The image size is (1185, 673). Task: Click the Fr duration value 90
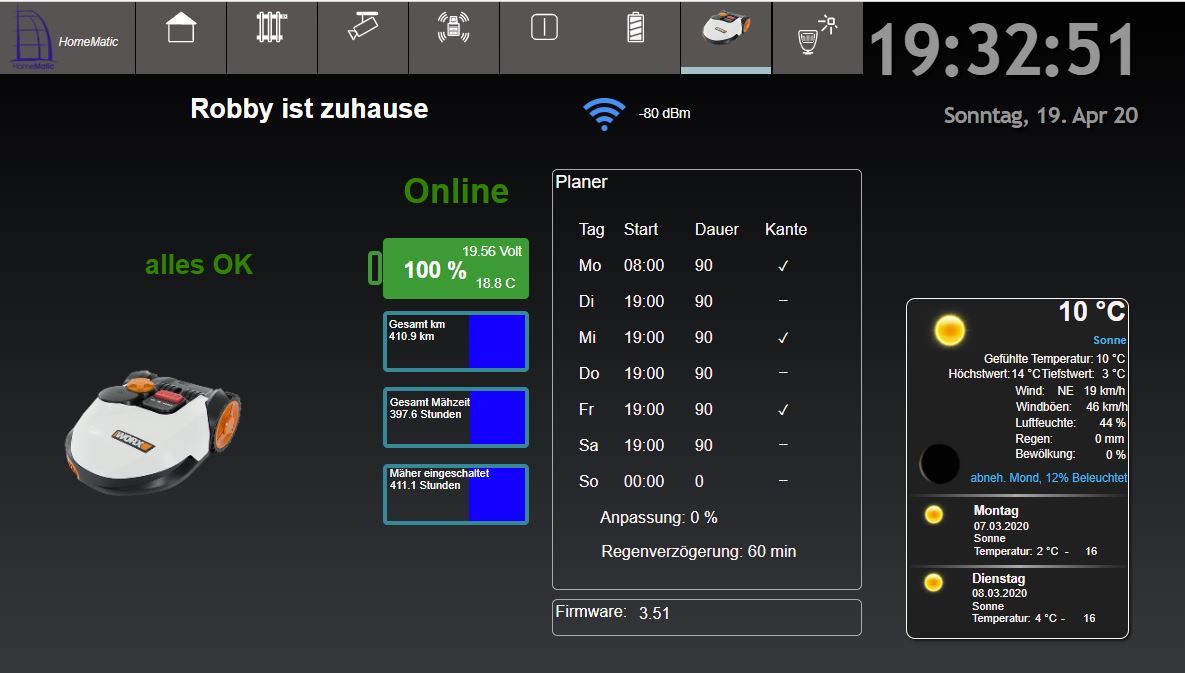pyautogui.click(x=704, y=409)
